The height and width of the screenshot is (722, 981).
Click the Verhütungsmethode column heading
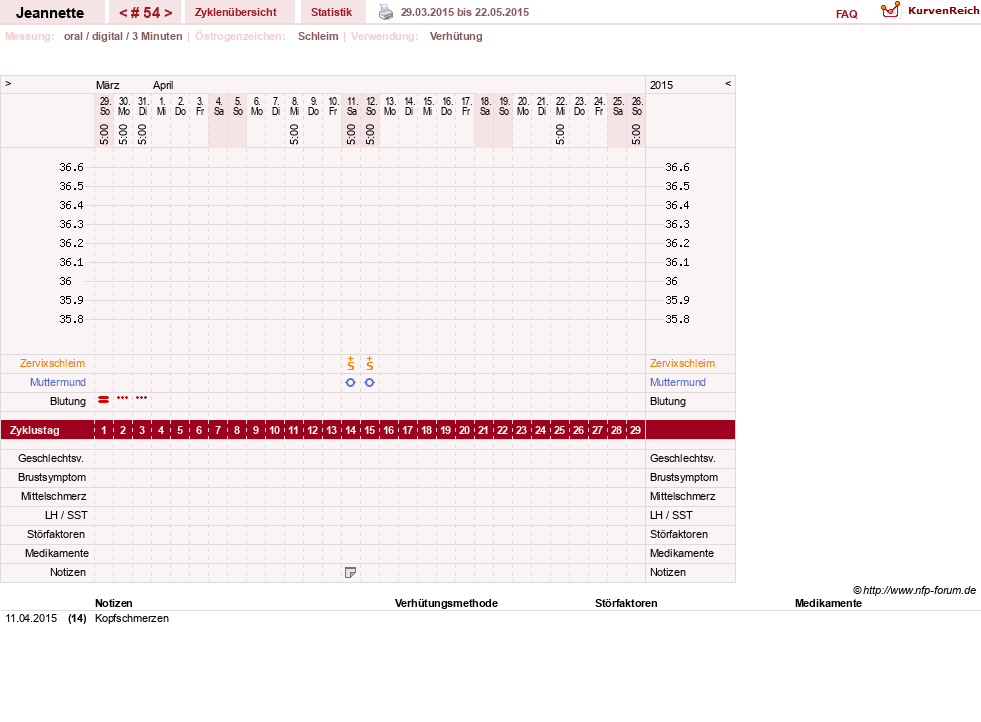click(446, 603)
